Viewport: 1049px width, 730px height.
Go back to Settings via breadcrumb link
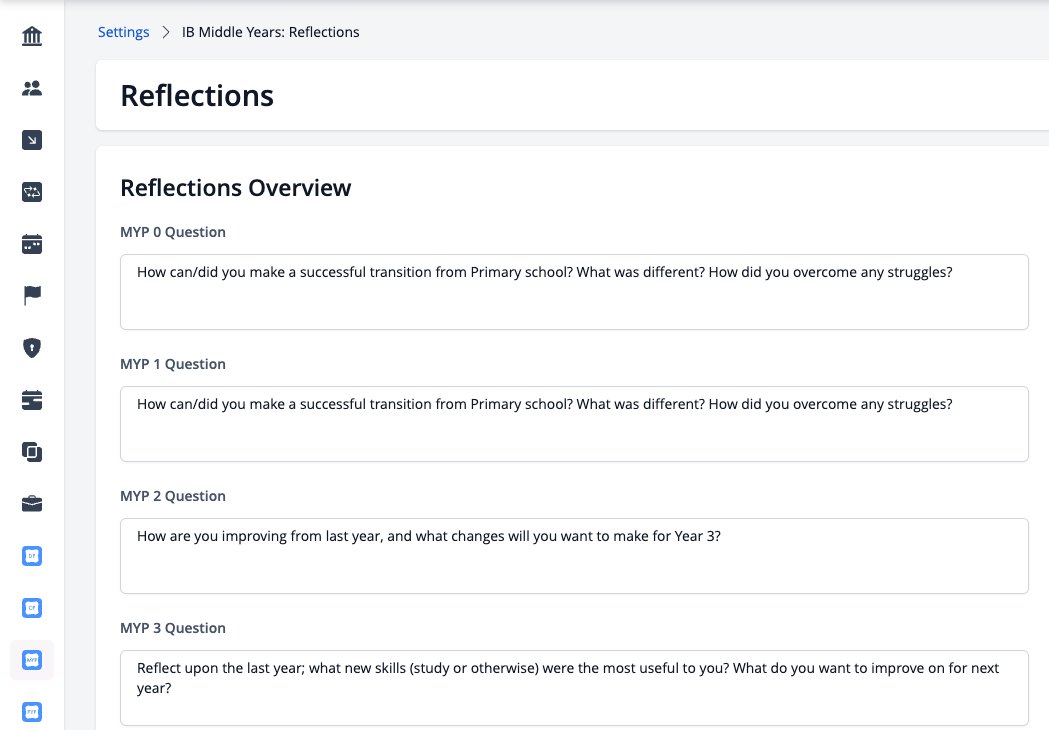(123, 32)
